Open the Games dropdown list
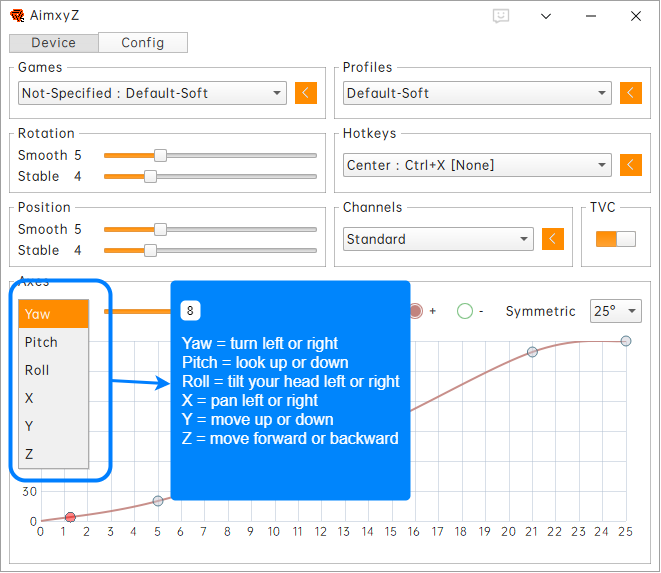 point(152,93)
